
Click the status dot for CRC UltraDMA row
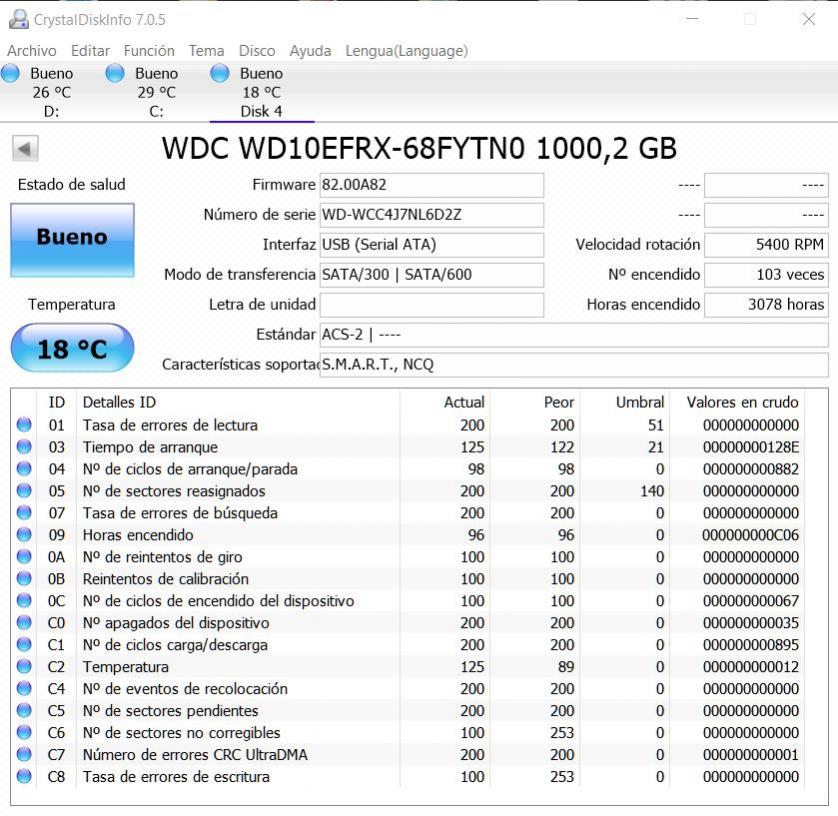(24, 754)
